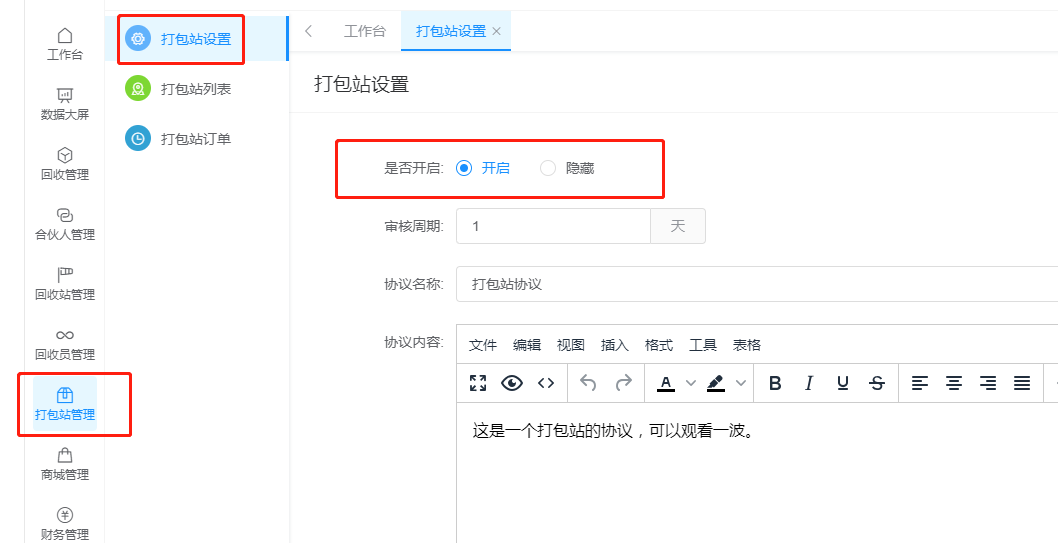Viewport: 1058px width, 543px height.
Task: Toggle italic formatting
Action: tap(808, 383)
